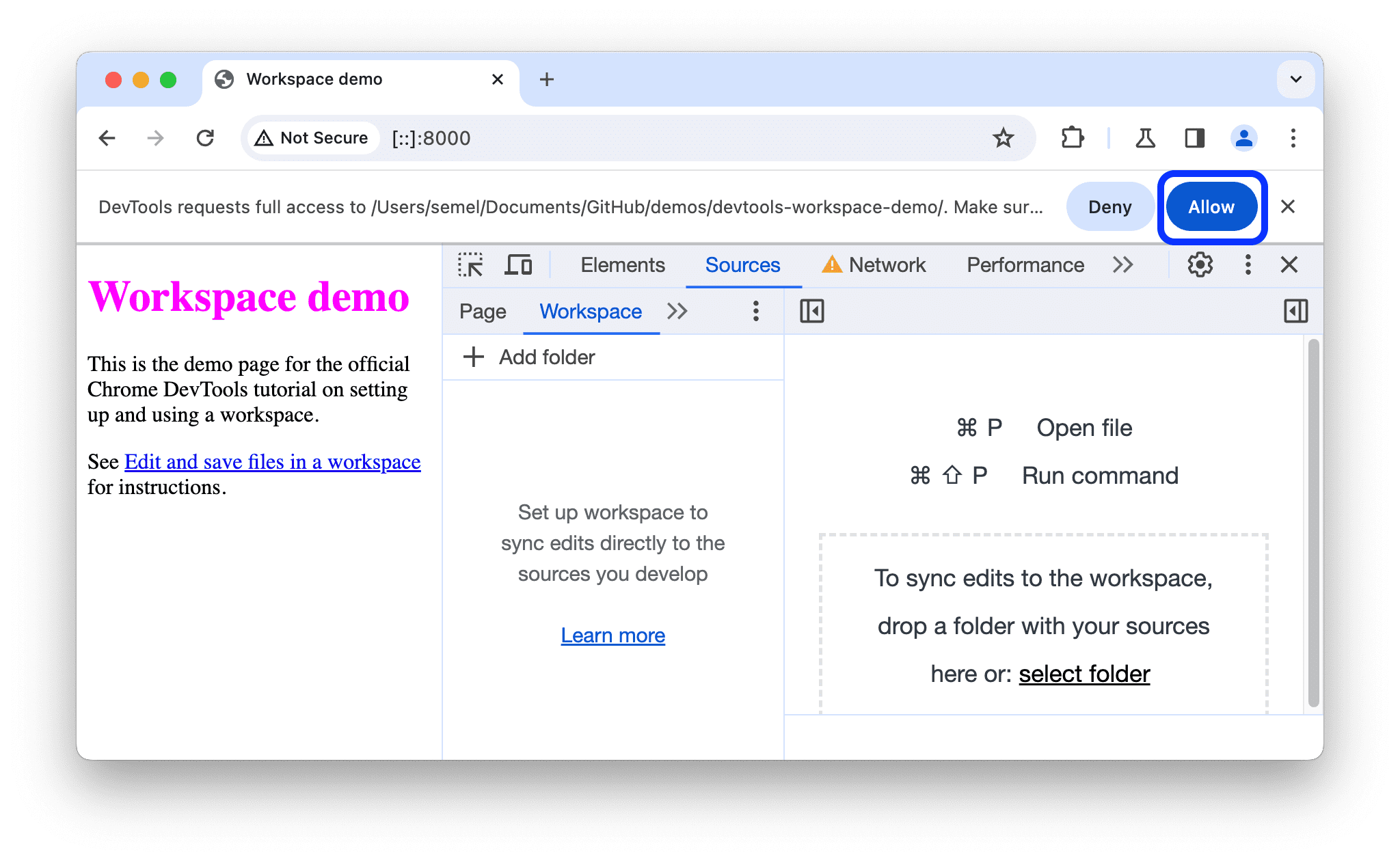Switch to the Page tab
1400x861 pixels.
tap(485, 312)
